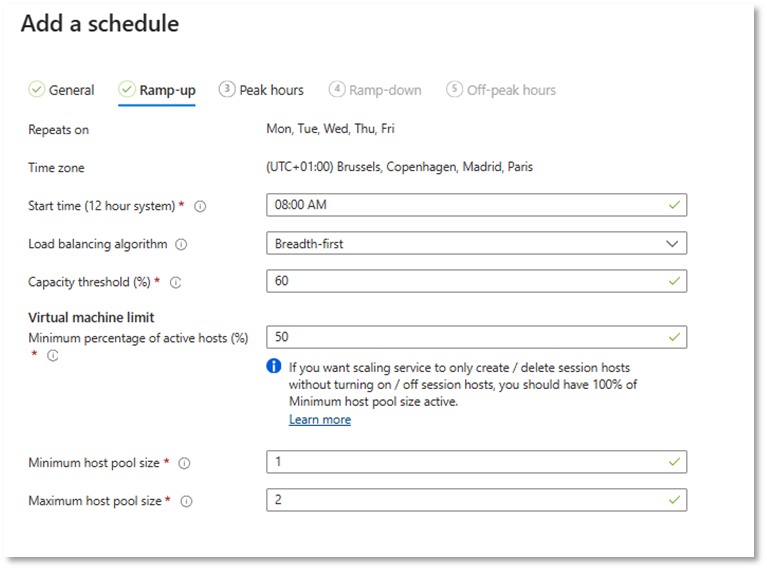
Task: Click info icon under Minimum percentage of active hosts
Action: pos(53,355)
